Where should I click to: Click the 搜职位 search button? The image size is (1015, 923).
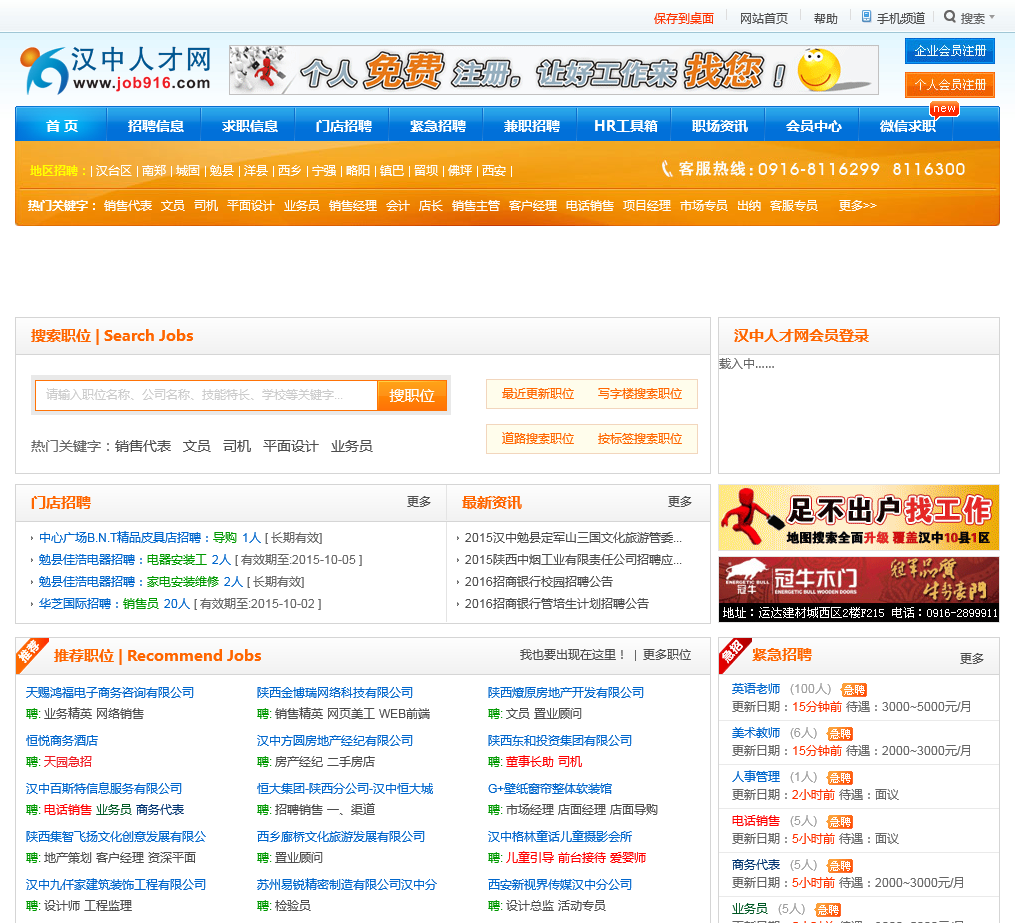pos(412,395)
